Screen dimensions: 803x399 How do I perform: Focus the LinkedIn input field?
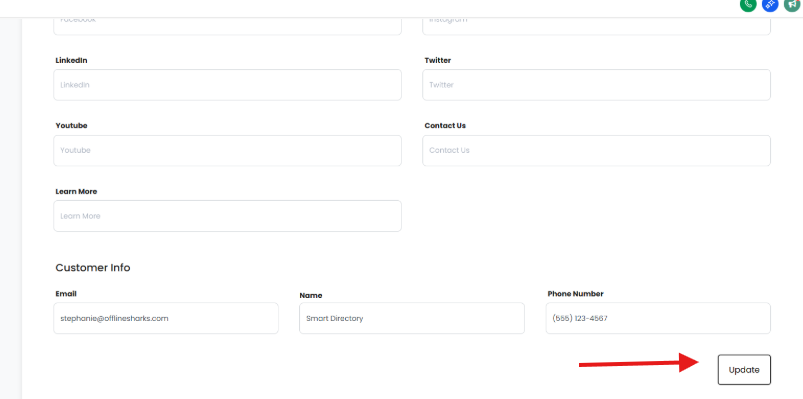click(227, 85)
